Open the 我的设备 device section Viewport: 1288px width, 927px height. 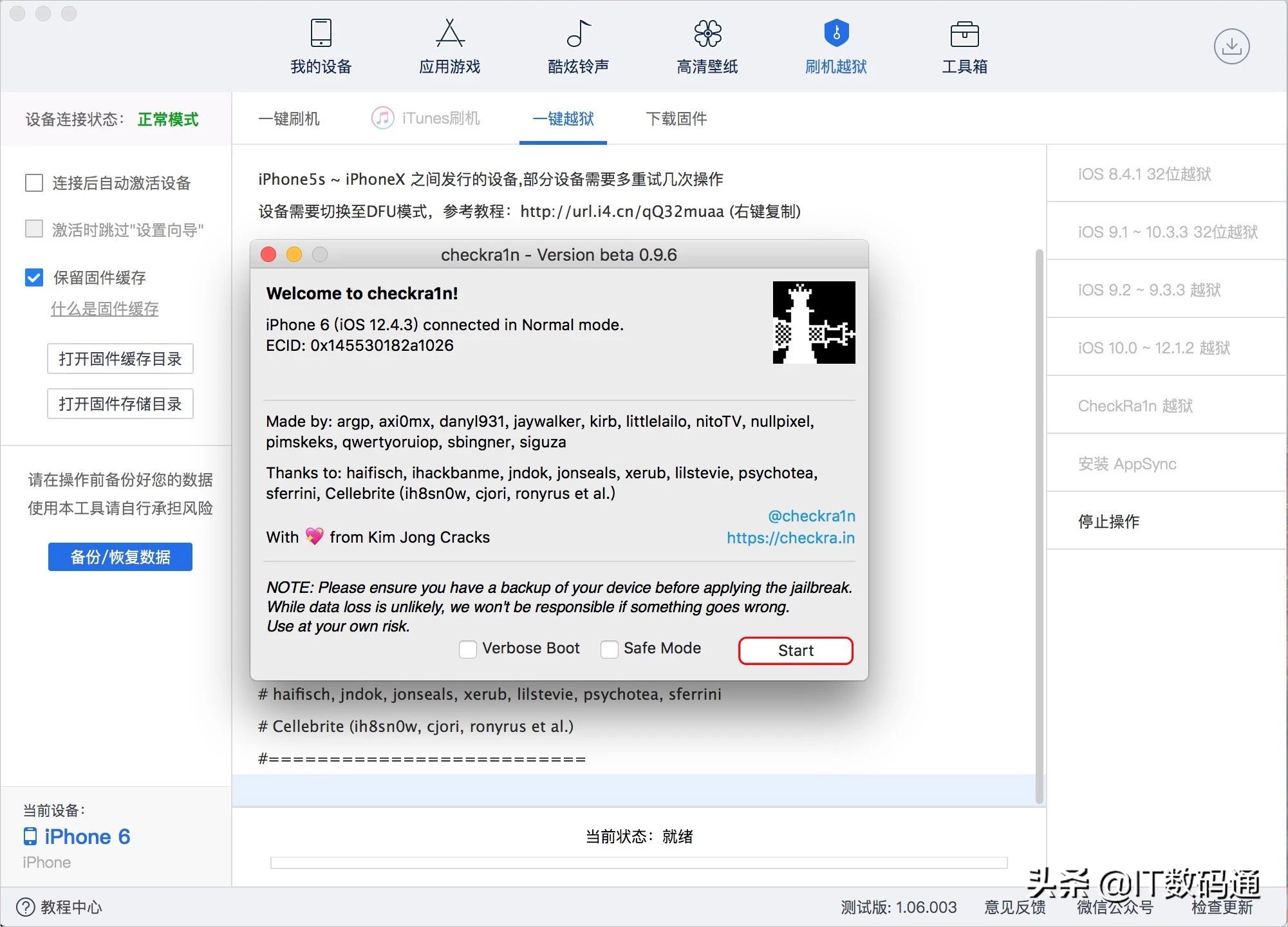pyautogui.click(x=320, y=45)
